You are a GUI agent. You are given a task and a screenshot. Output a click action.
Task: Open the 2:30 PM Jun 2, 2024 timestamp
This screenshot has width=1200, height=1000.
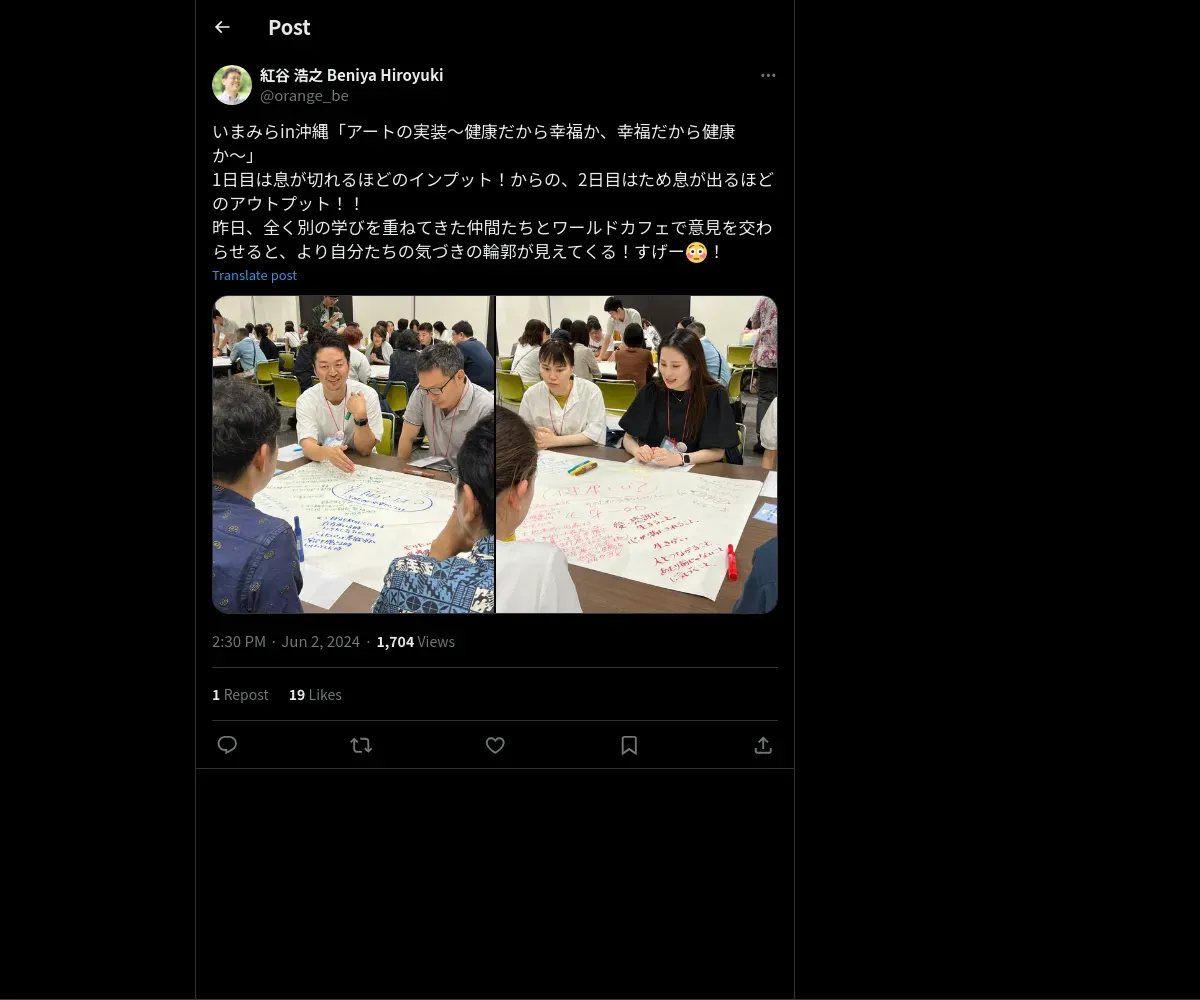pyautogui.click(x=286, y=641)
